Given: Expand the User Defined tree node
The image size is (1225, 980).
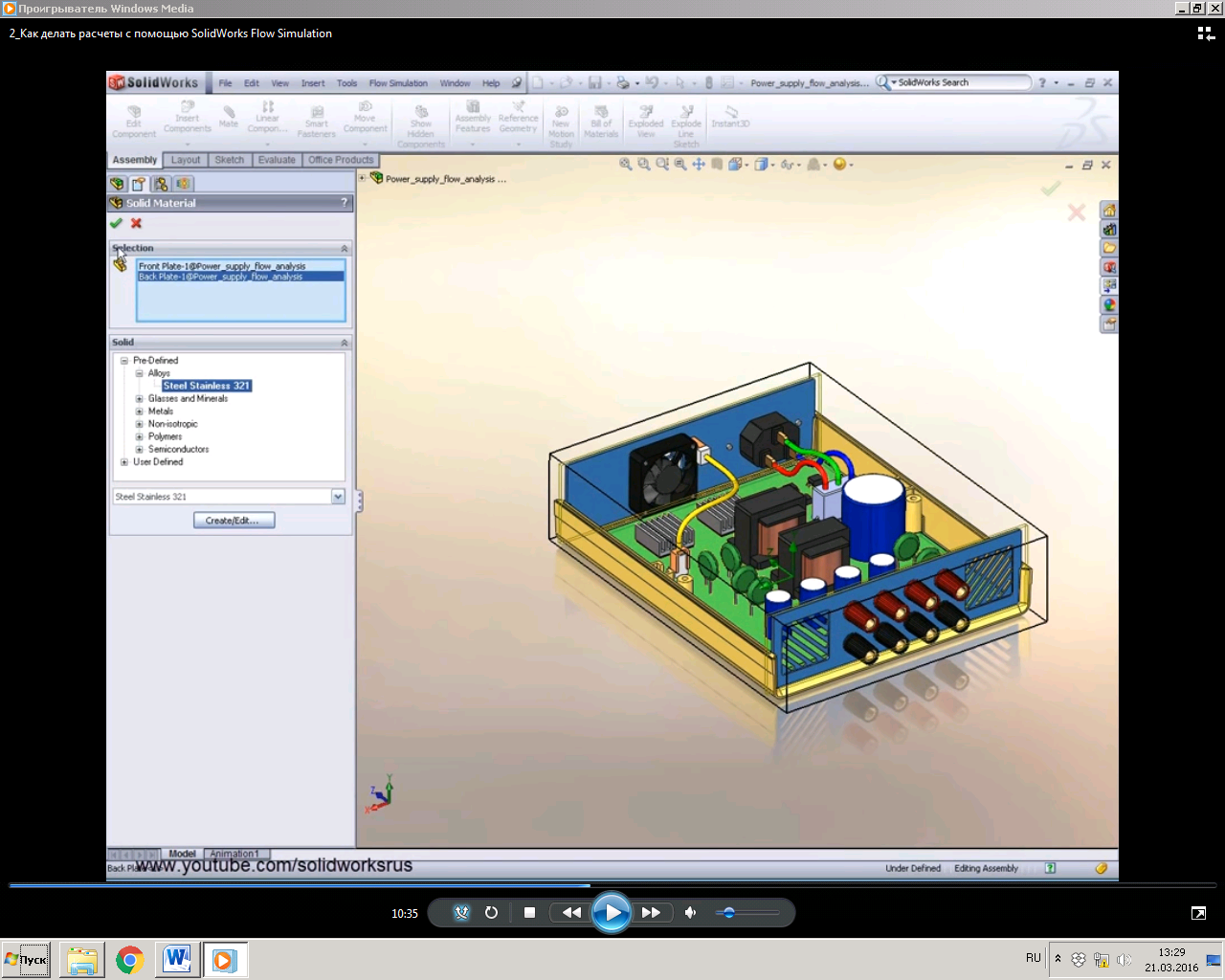Looking at the screenshot, I should coord(124,462).
